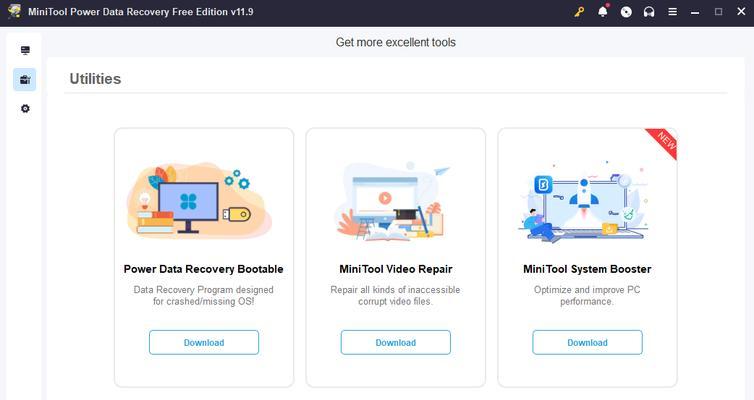Click the Power Data Recovery Bootable illustration

[200, 200]
